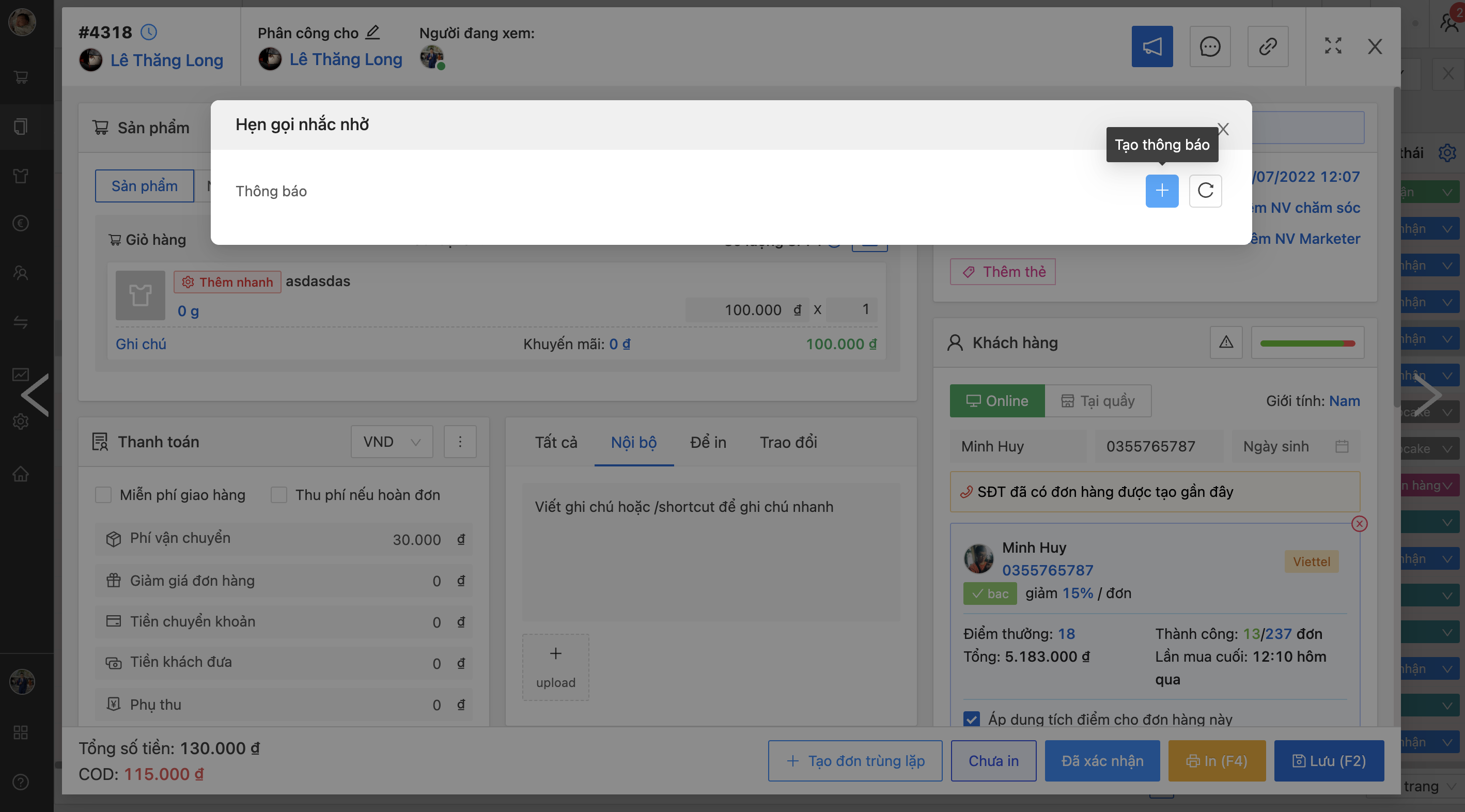
Task: Open the shirt products icon in left sidebar
Action: click(21, 176)
